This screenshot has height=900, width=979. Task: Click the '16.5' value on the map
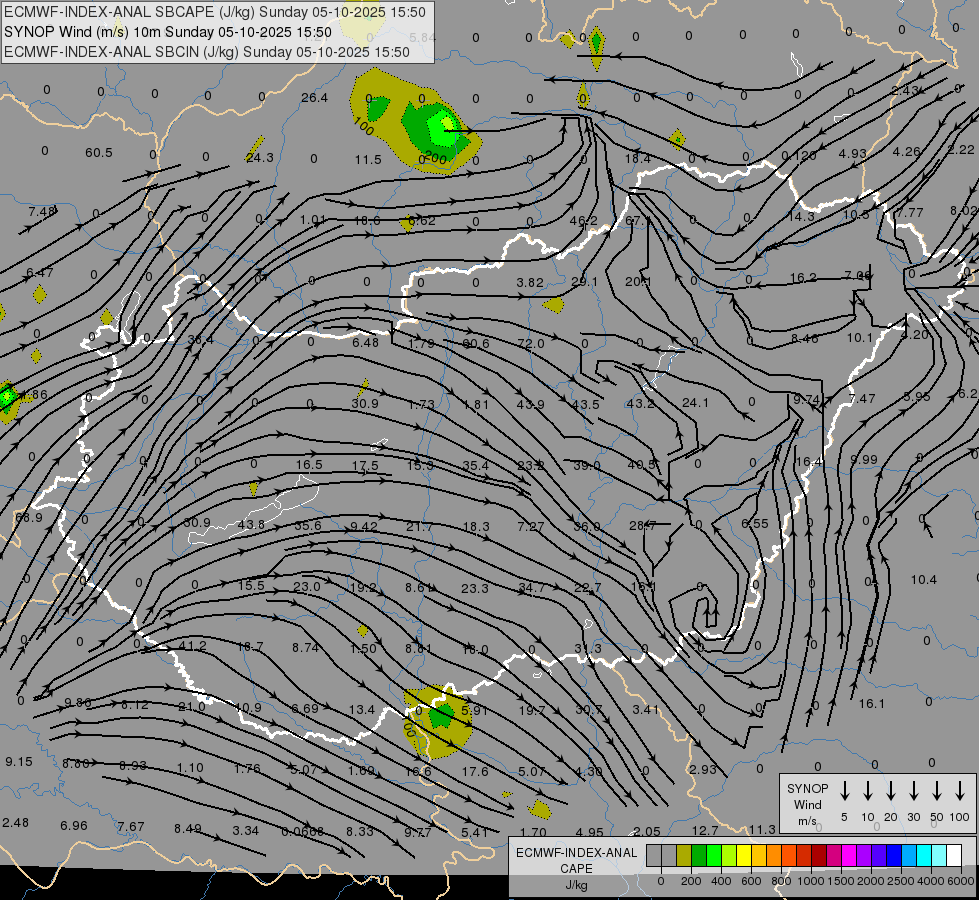[x=309, y=464]
